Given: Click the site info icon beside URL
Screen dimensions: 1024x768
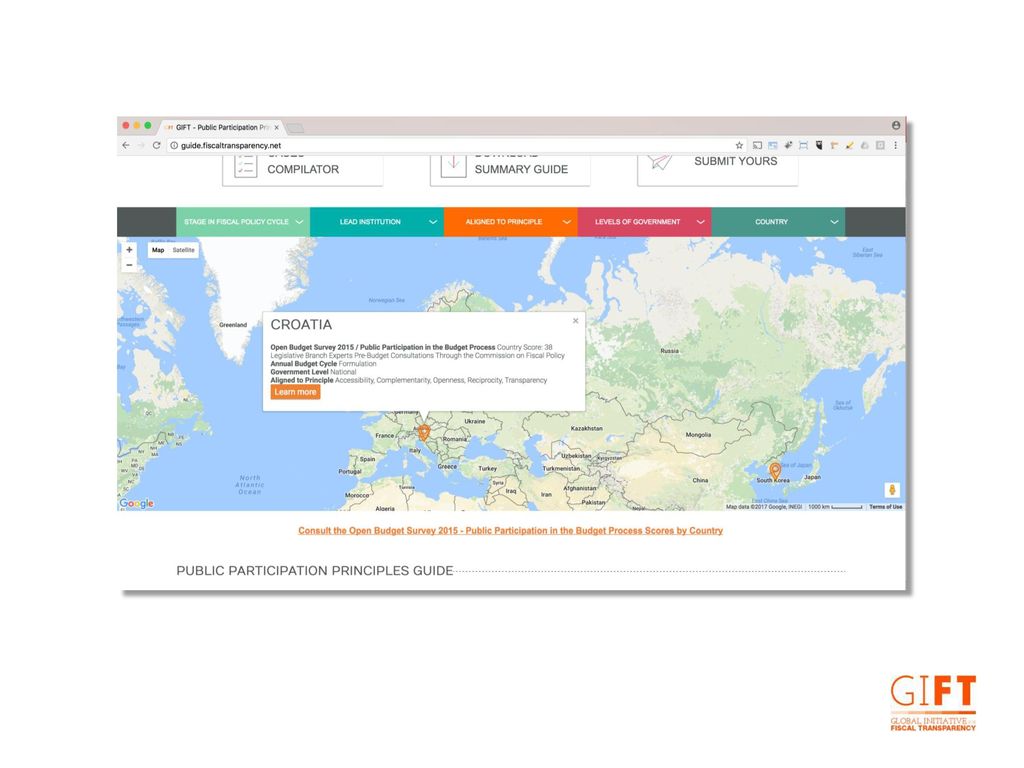Looking at the screenshot, I should point(174,145).
